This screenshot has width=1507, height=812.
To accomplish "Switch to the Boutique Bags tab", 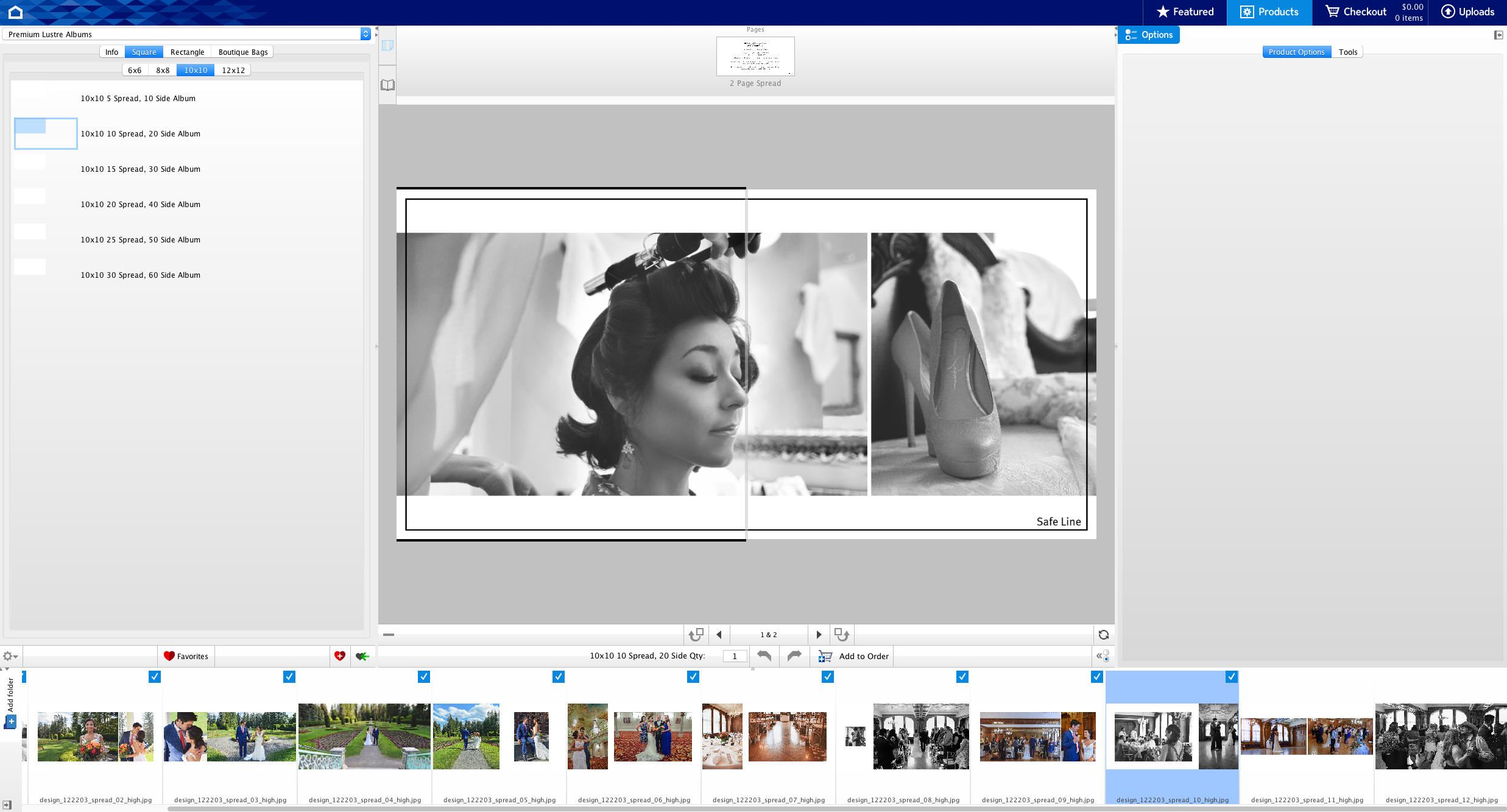I will point(243,52).
